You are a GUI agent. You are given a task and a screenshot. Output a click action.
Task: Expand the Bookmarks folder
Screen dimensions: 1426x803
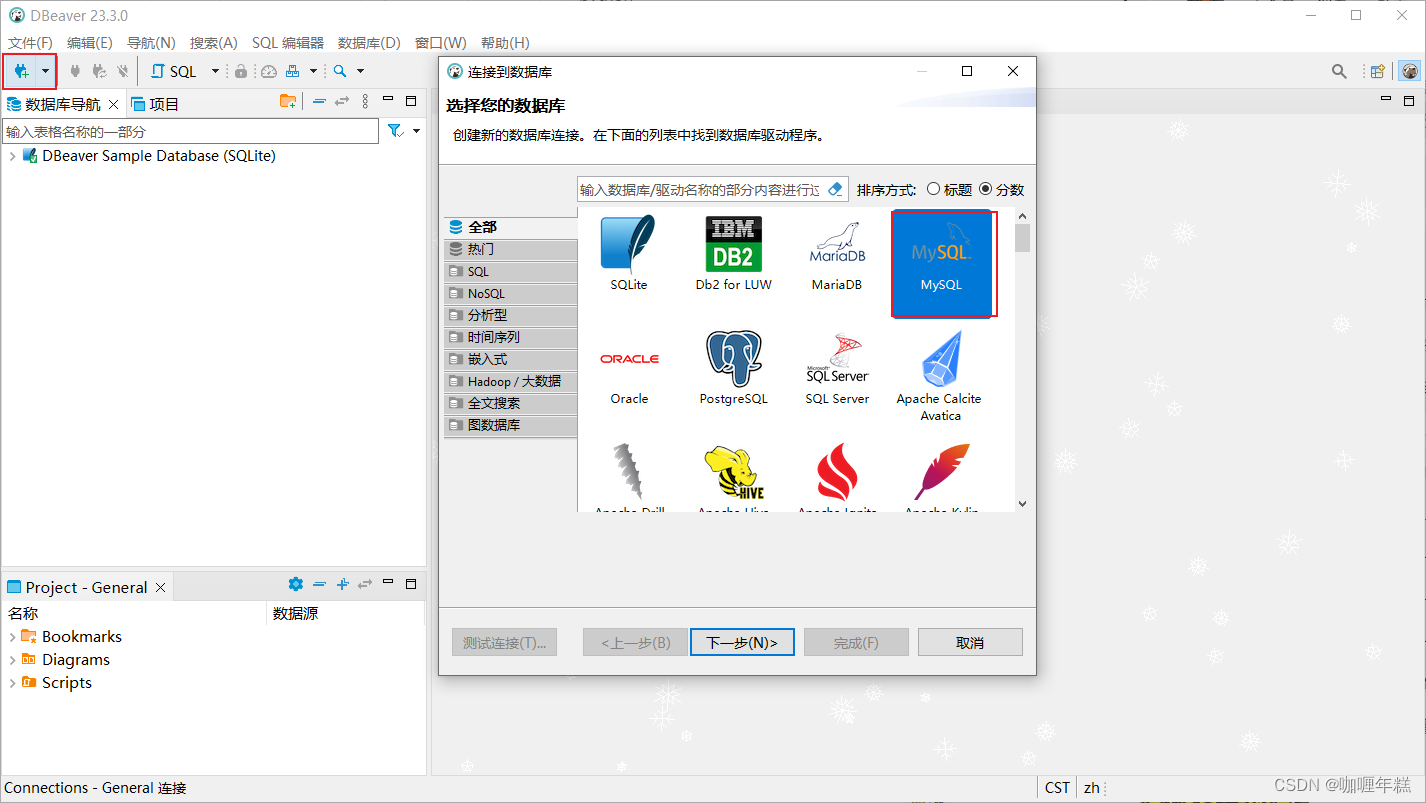(x=12, y=637)
